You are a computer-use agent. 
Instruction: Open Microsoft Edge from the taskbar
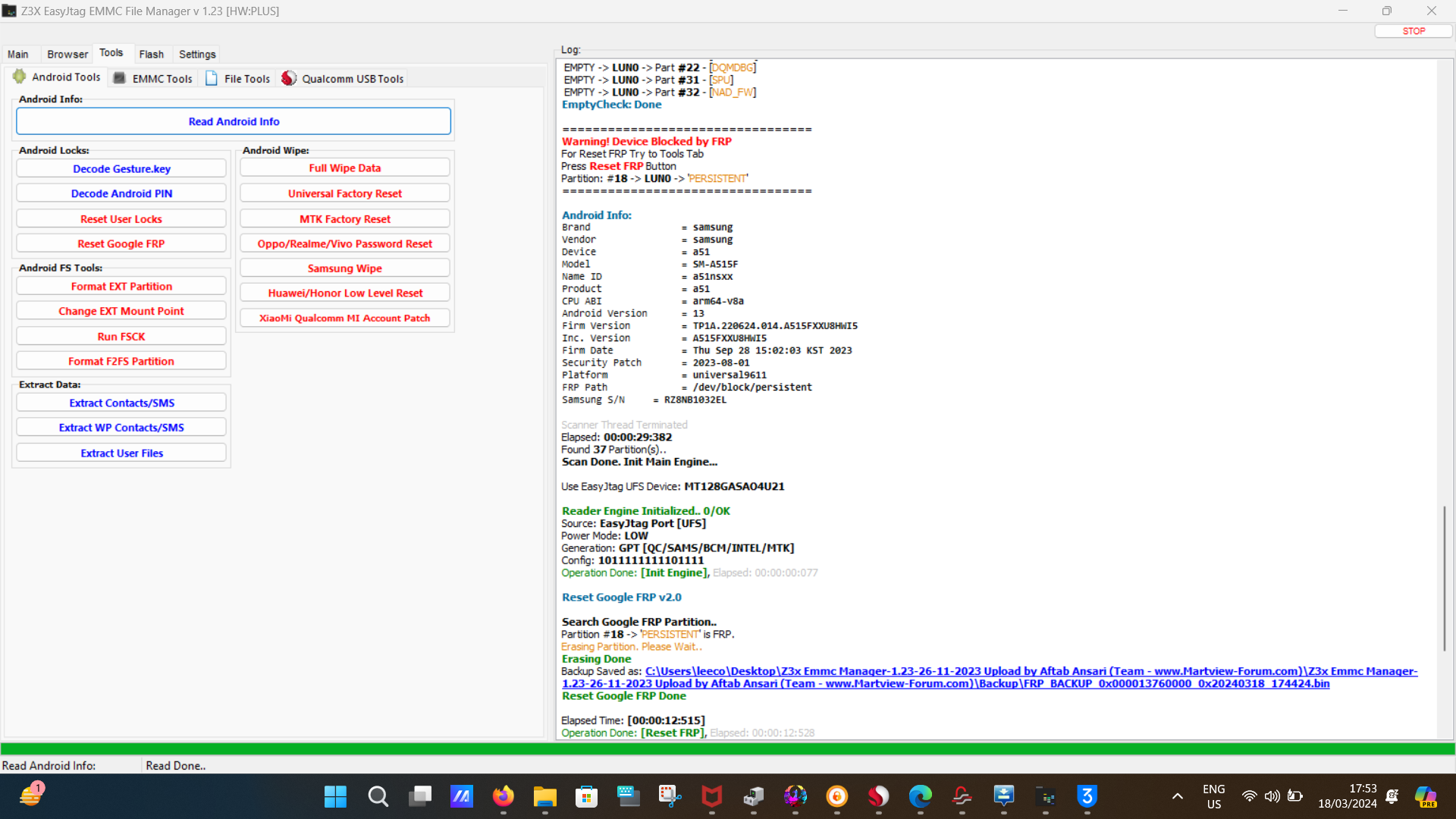[920, 796]
